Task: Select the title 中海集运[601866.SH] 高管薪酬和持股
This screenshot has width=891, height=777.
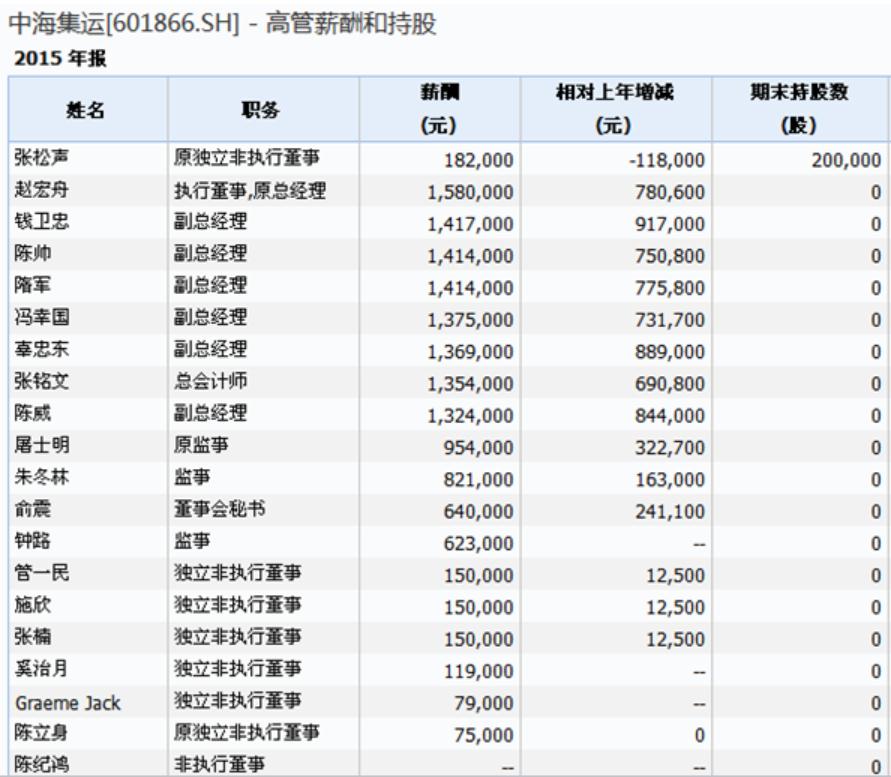Action: 223,24
